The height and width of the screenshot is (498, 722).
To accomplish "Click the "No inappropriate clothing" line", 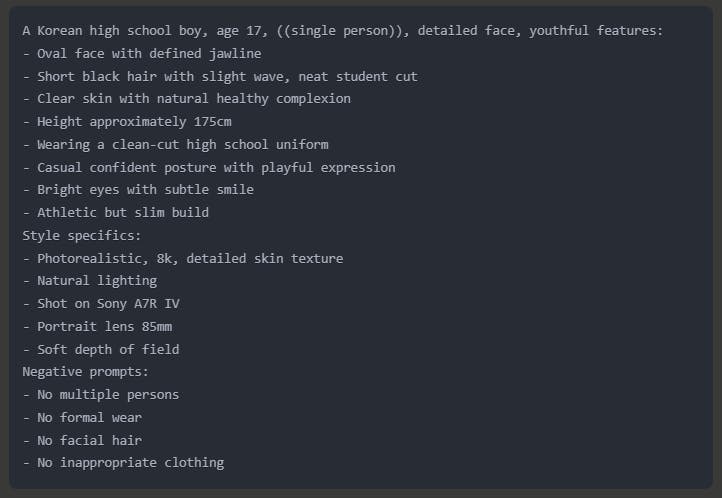I will point(123,462).
